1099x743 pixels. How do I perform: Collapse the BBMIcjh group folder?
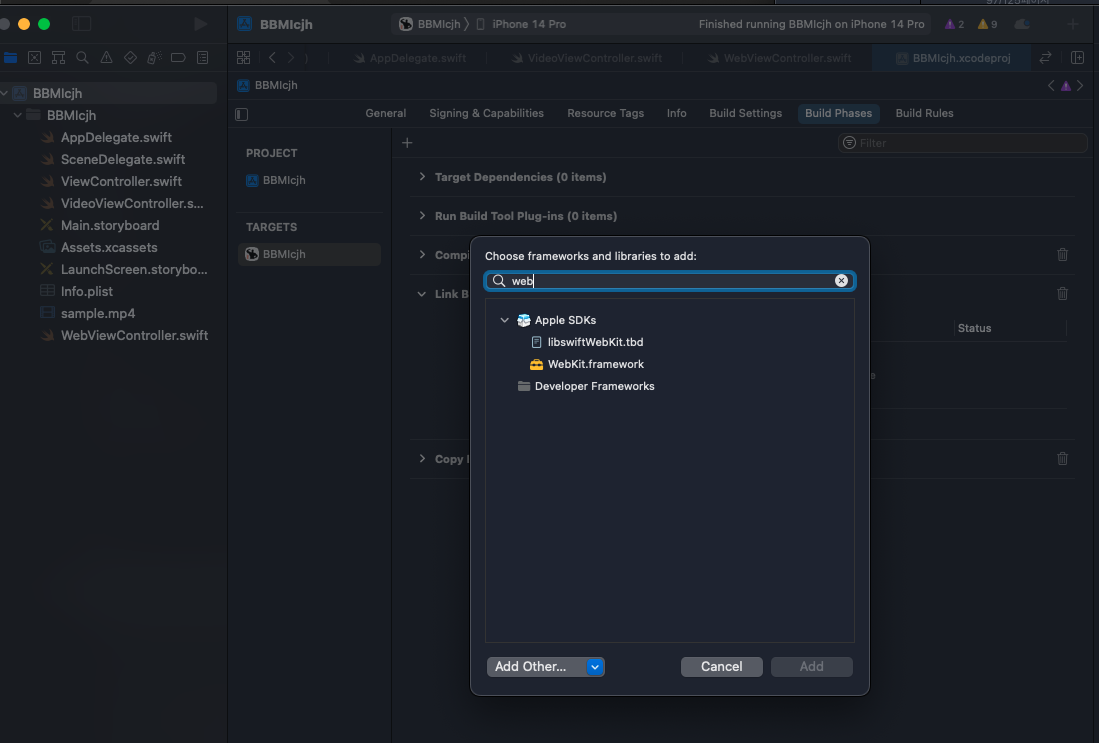click(18, 115)
